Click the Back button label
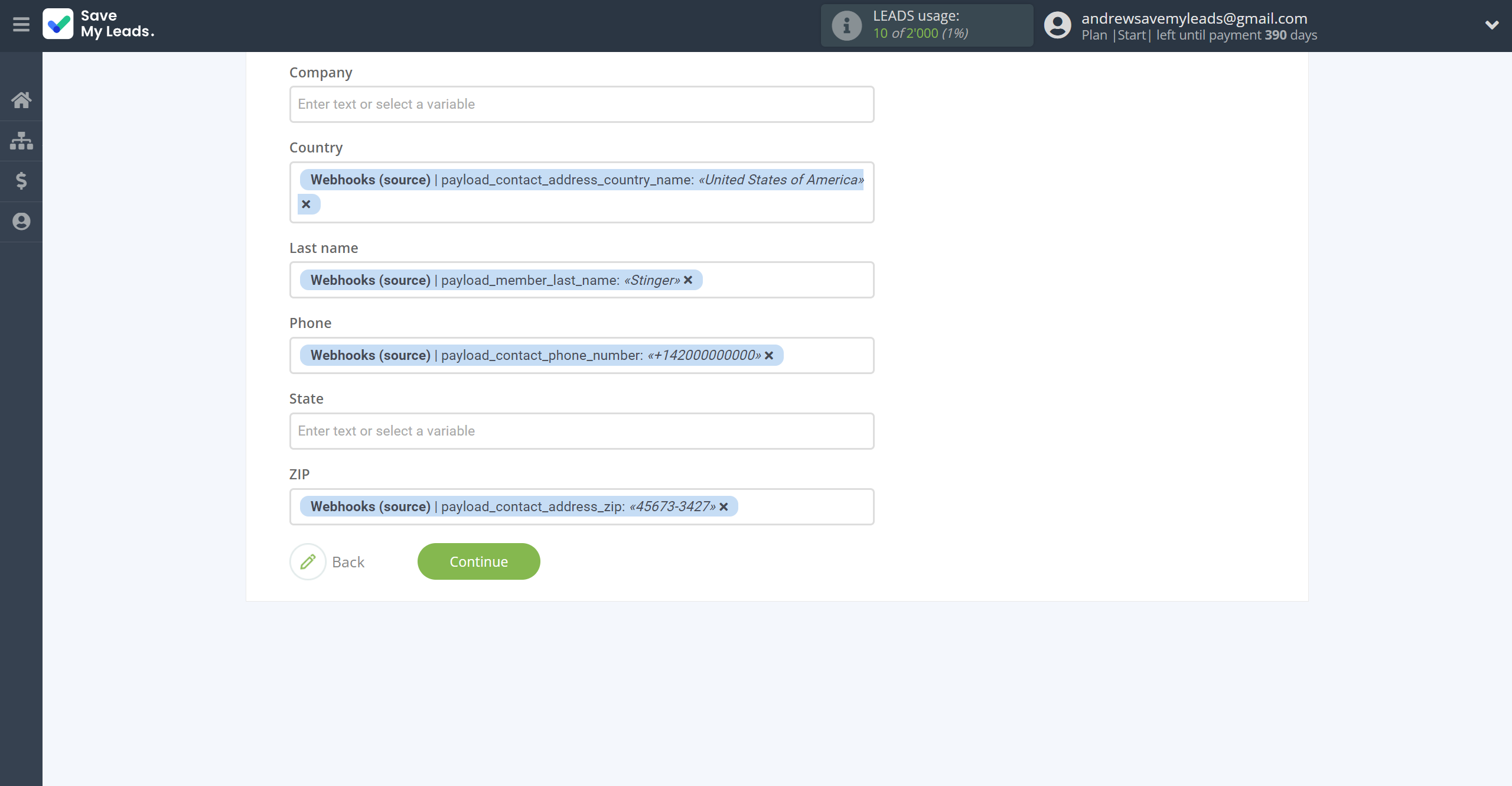The image size is (1512, 786). pos(348,562)
